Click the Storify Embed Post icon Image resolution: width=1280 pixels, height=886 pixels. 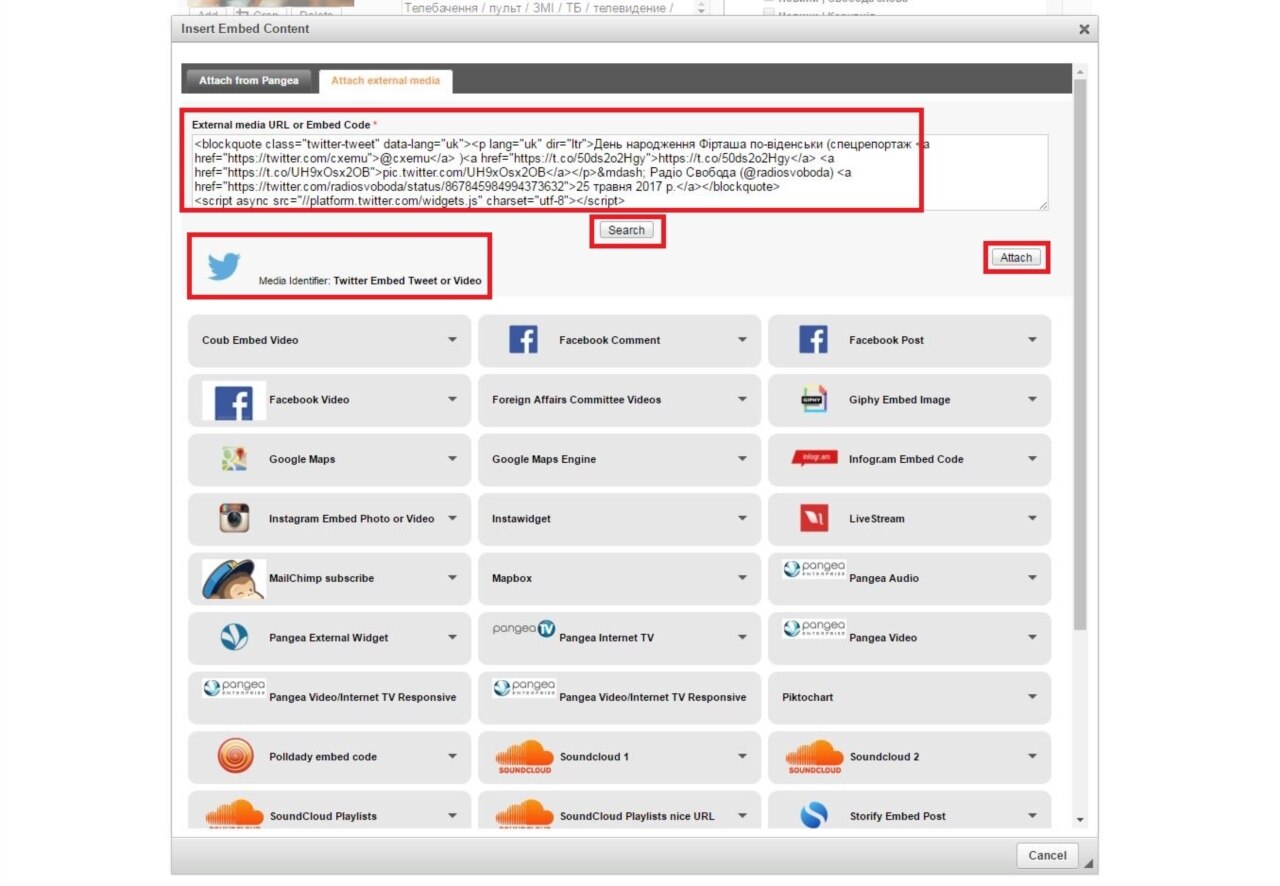[815, 816]
